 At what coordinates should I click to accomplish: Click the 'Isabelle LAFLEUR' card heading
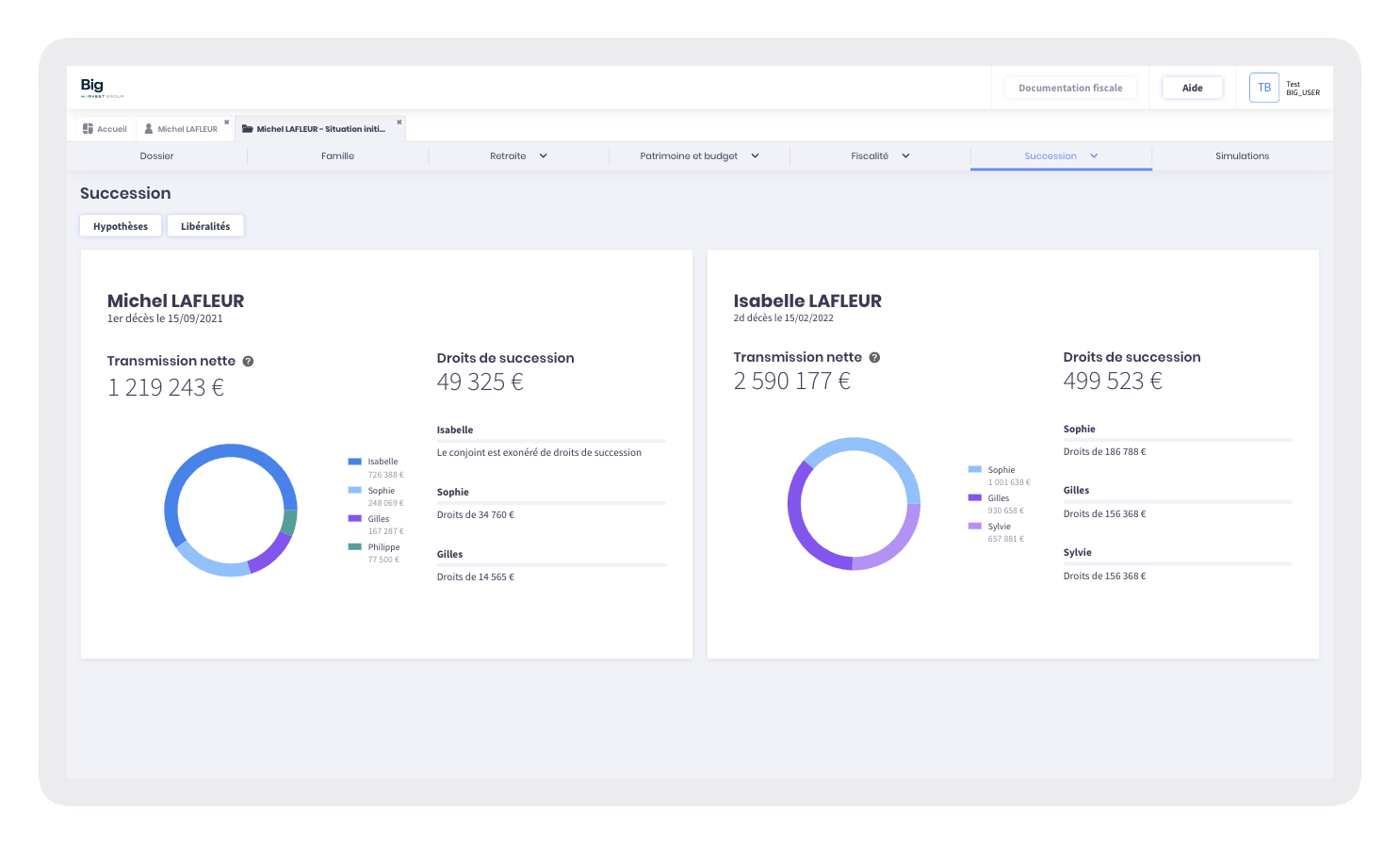(x=807, y=301)
